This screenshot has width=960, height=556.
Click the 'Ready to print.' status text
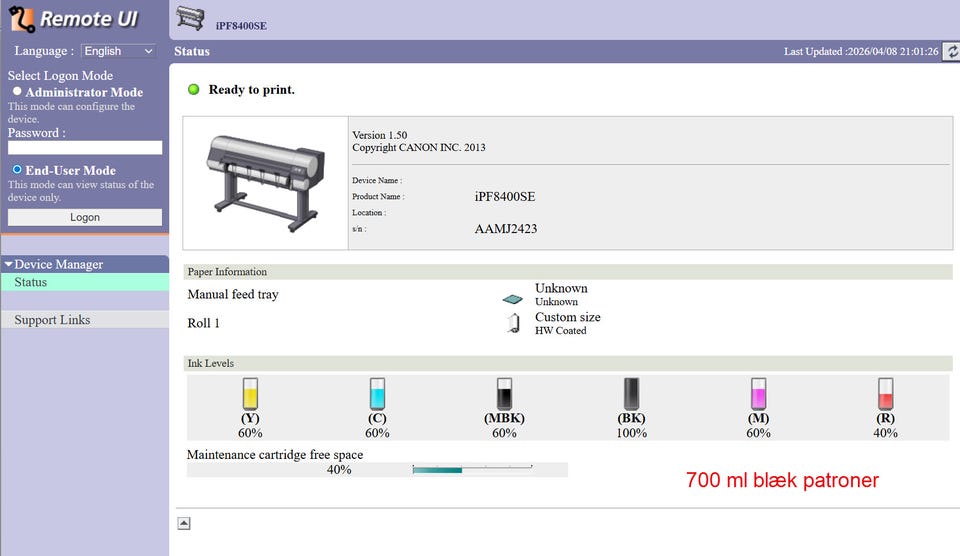252,89
